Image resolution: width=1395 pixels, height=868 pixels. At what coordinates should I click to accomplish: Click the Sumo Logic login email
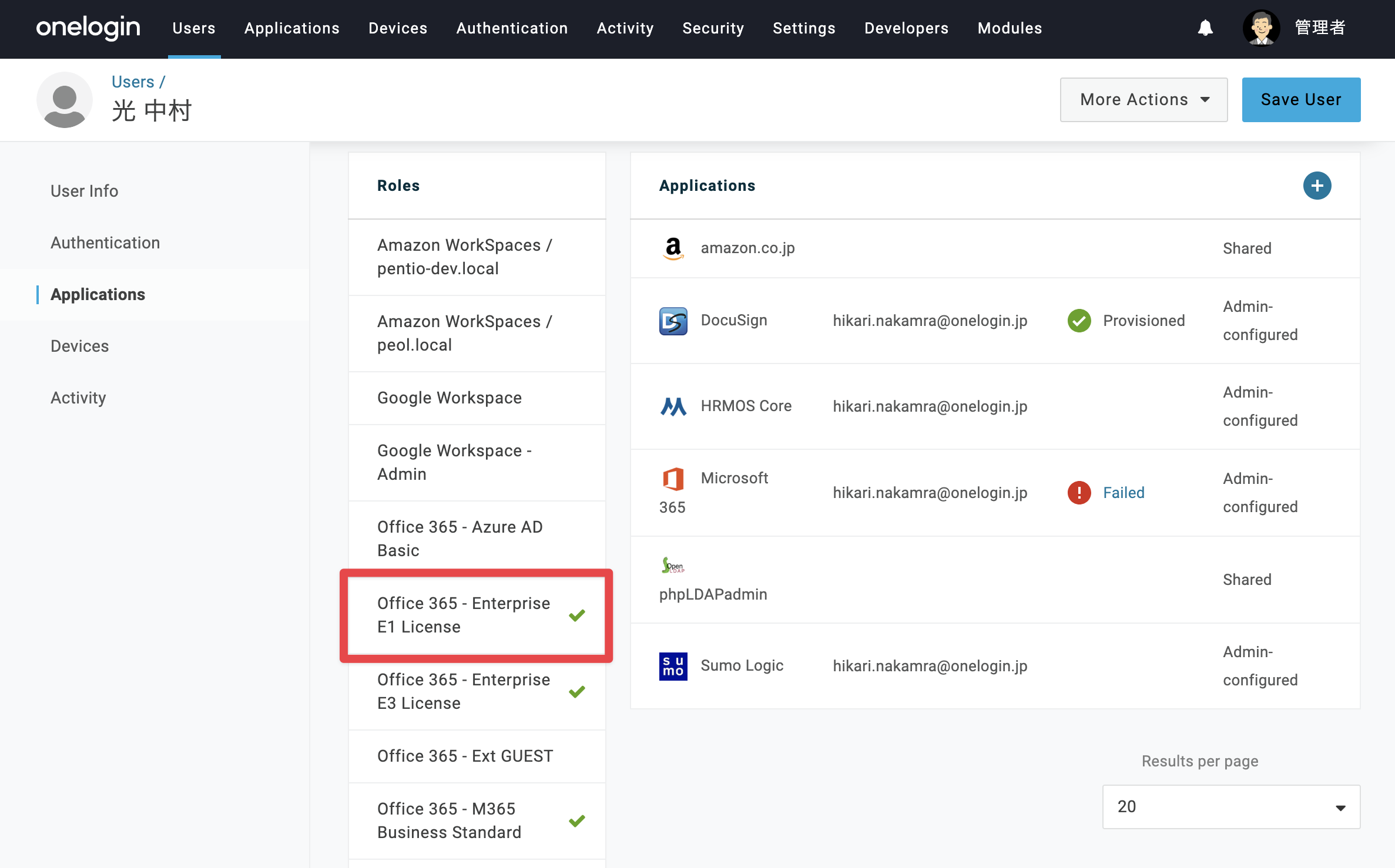tap(930, 666)
